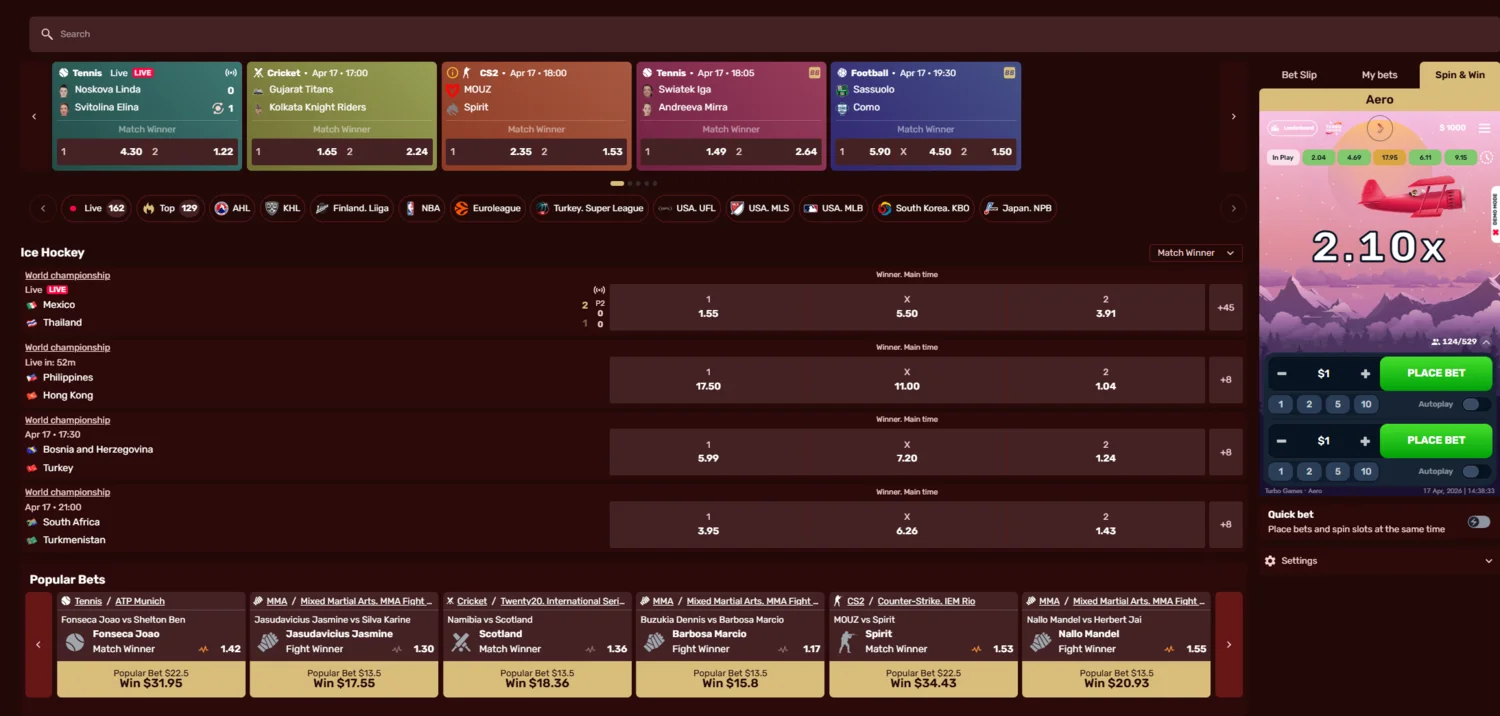Select Aero In Play tab
Image resolution: width=1500 pixels, height=716 pixels.
coord(1282,158)
